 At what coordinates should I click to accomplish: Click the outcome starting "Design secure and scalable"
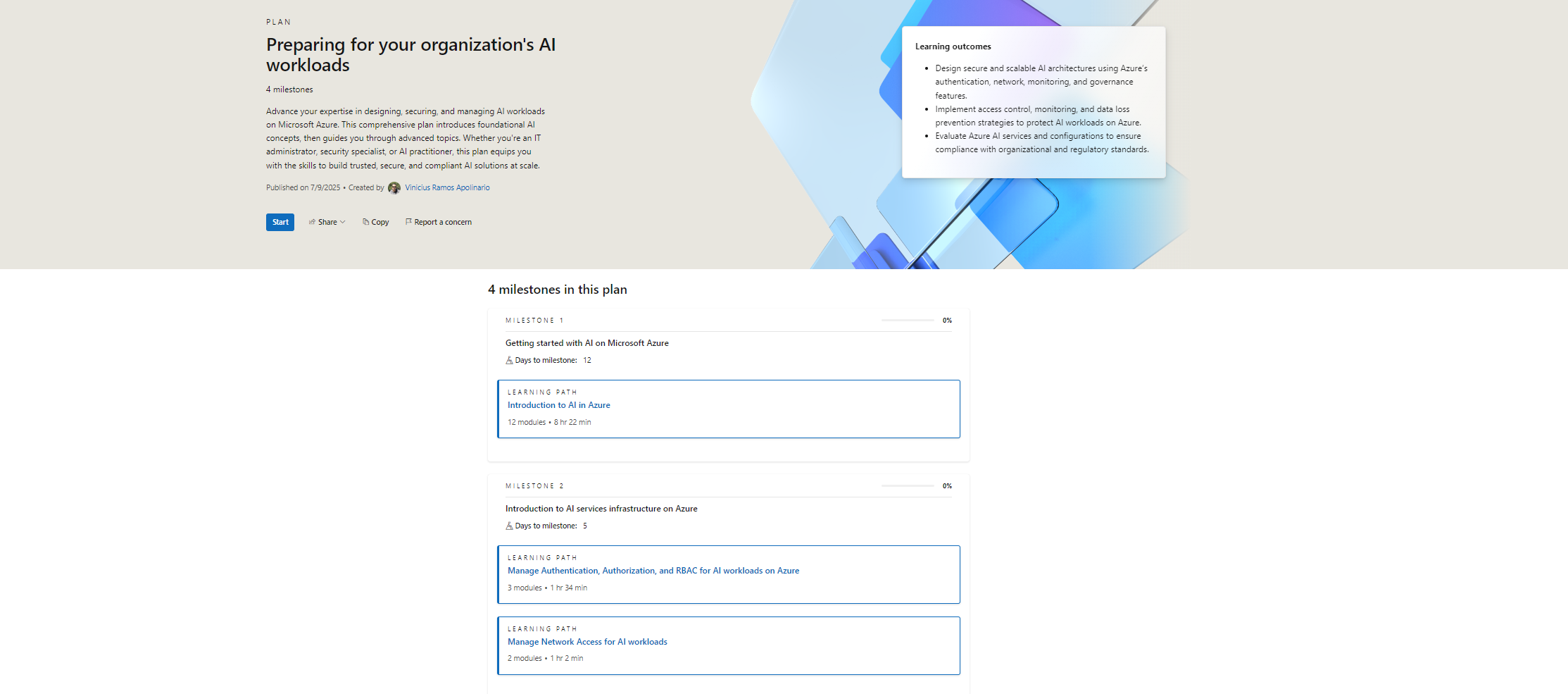coord(1041,82)
